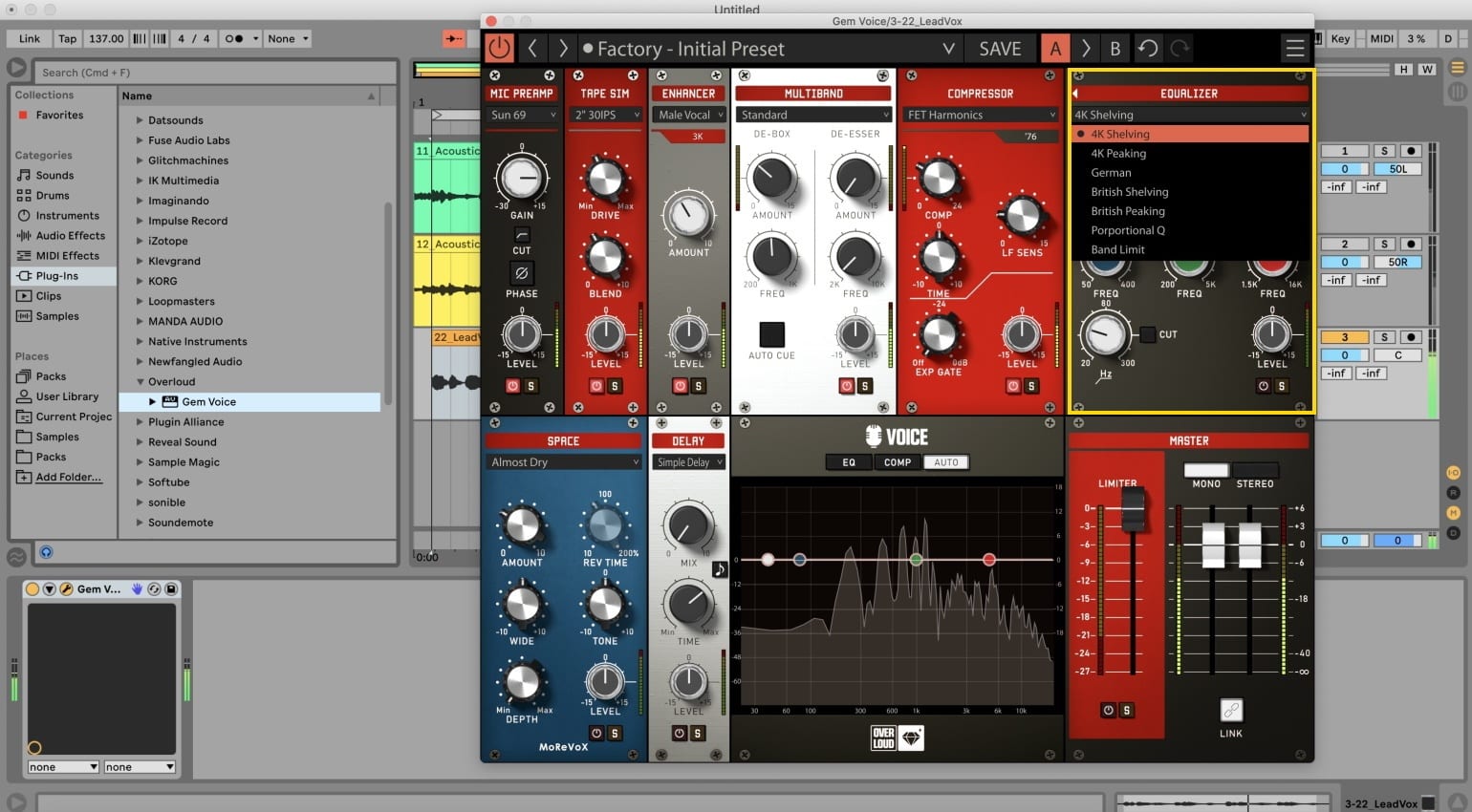Toggle Enhancer module power
1472x812 pixels.
(680, 386)
